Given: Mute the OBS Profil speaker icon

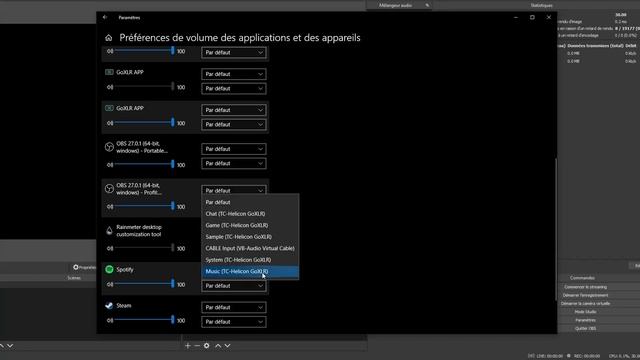Looking at the screenshot, I should [x=110, y=207].
